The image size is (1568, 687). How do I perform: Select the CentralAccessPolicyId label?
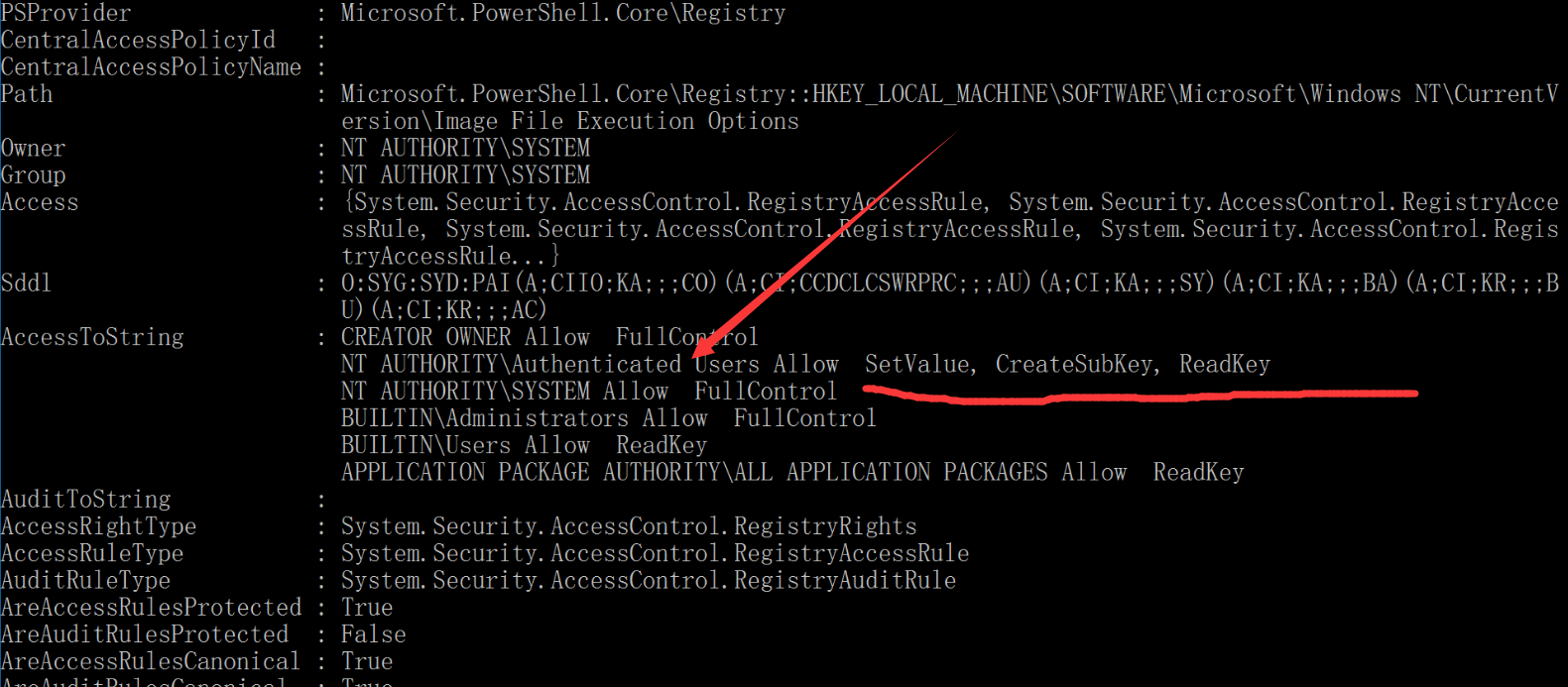tap(139, 40)
